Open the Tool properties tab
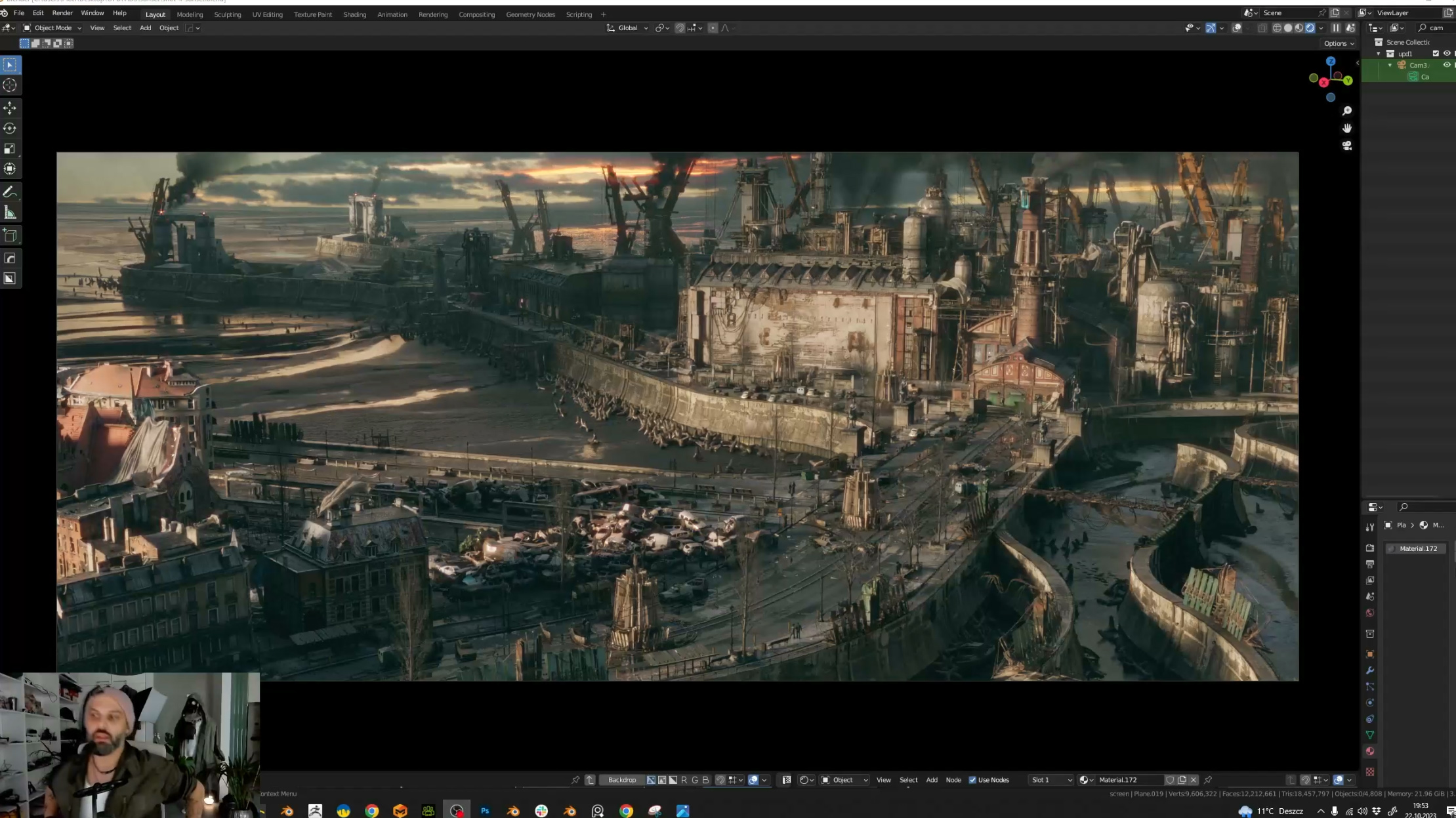1456x818 pixels. click(x=1370, y=527)
